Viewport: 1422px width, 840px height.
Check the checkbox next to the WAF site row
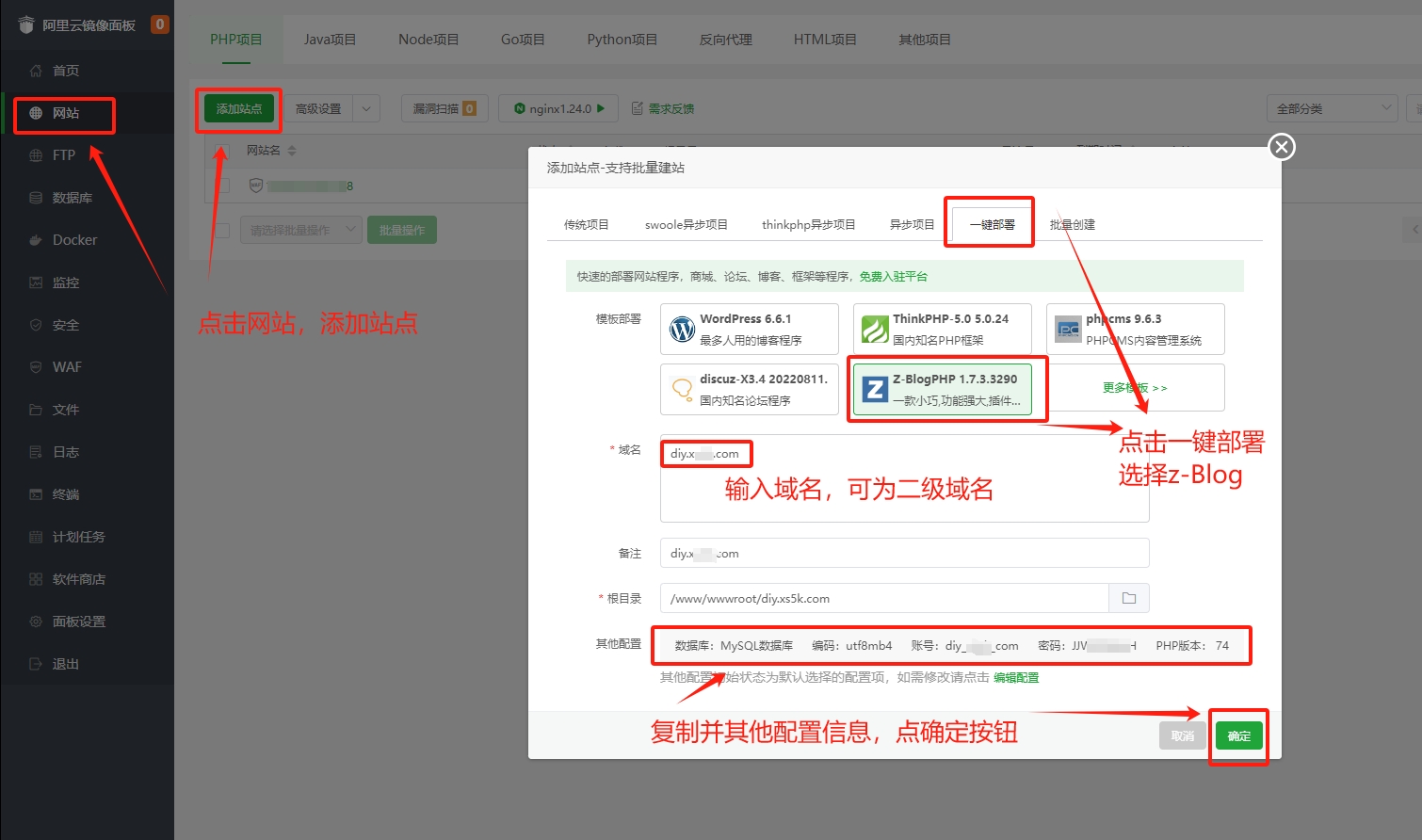[222, 186]
